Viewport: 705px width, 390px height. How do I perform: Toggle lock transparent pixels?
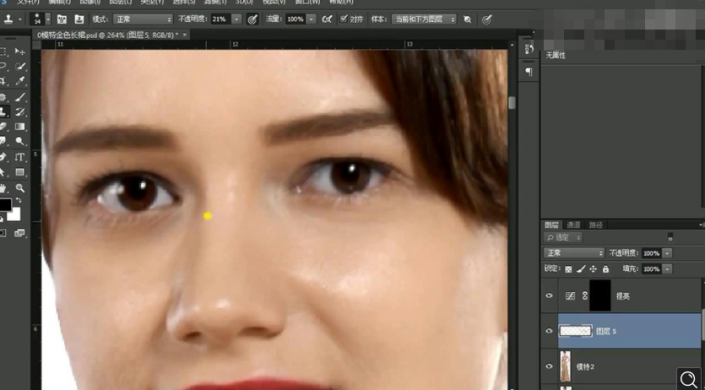(x=568, y=269)
